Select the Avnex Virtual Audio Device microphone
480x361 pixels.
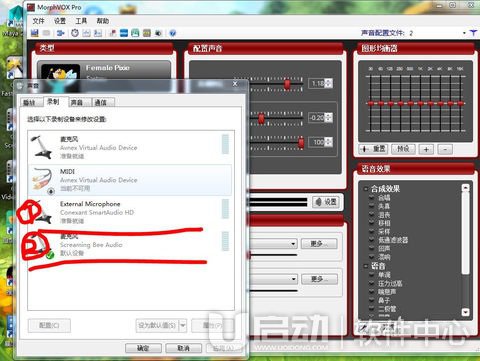pyautogui.click(x=129, y=147)
